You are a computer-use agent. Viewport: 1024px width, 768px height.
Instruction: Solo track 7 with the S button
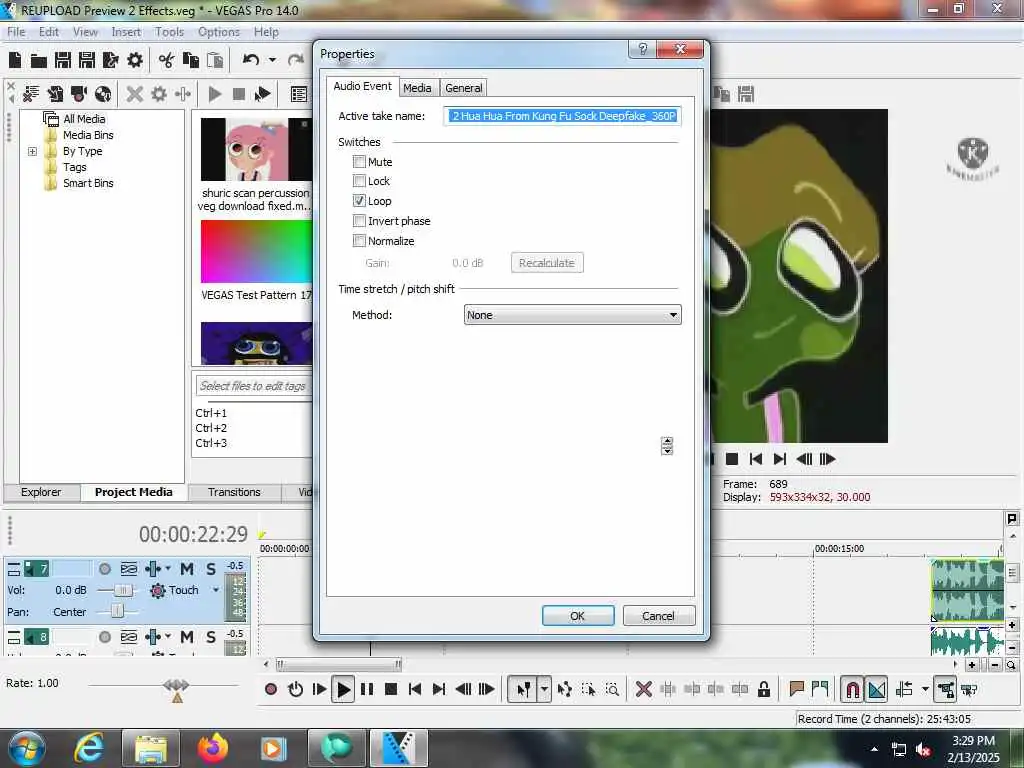[x=211, y=569]
